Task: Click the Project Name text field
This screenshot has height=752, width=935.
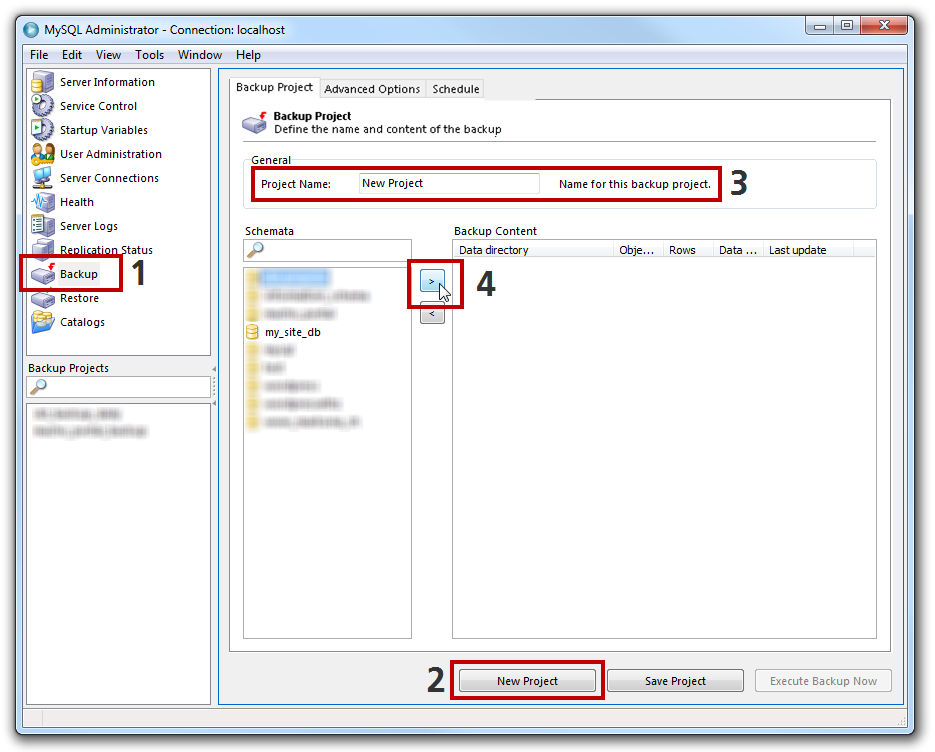Action: 448,184
